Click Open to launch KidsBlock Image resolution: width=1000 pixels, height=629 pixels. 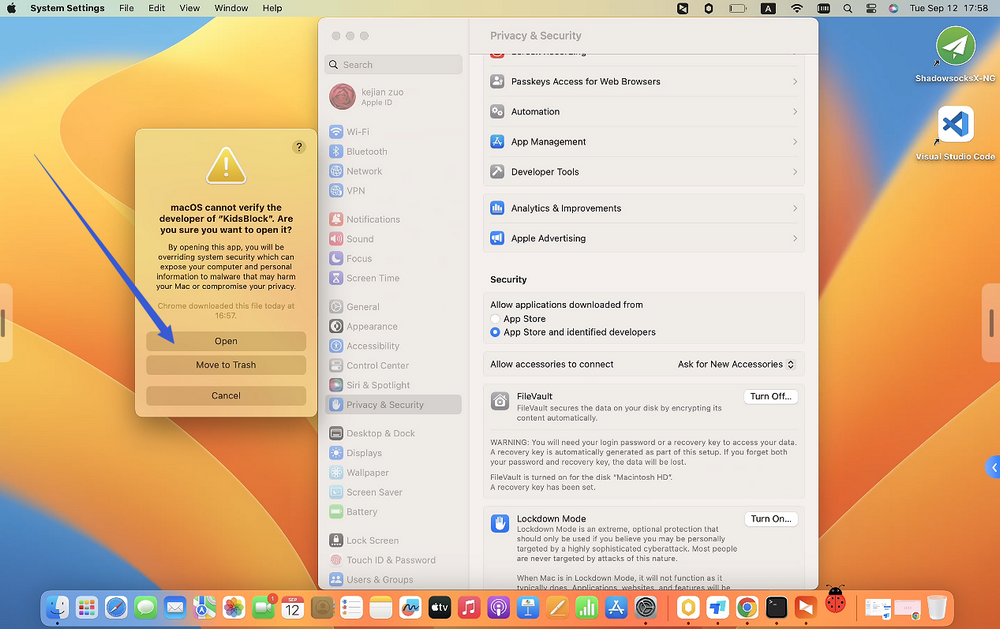[226, 341]
